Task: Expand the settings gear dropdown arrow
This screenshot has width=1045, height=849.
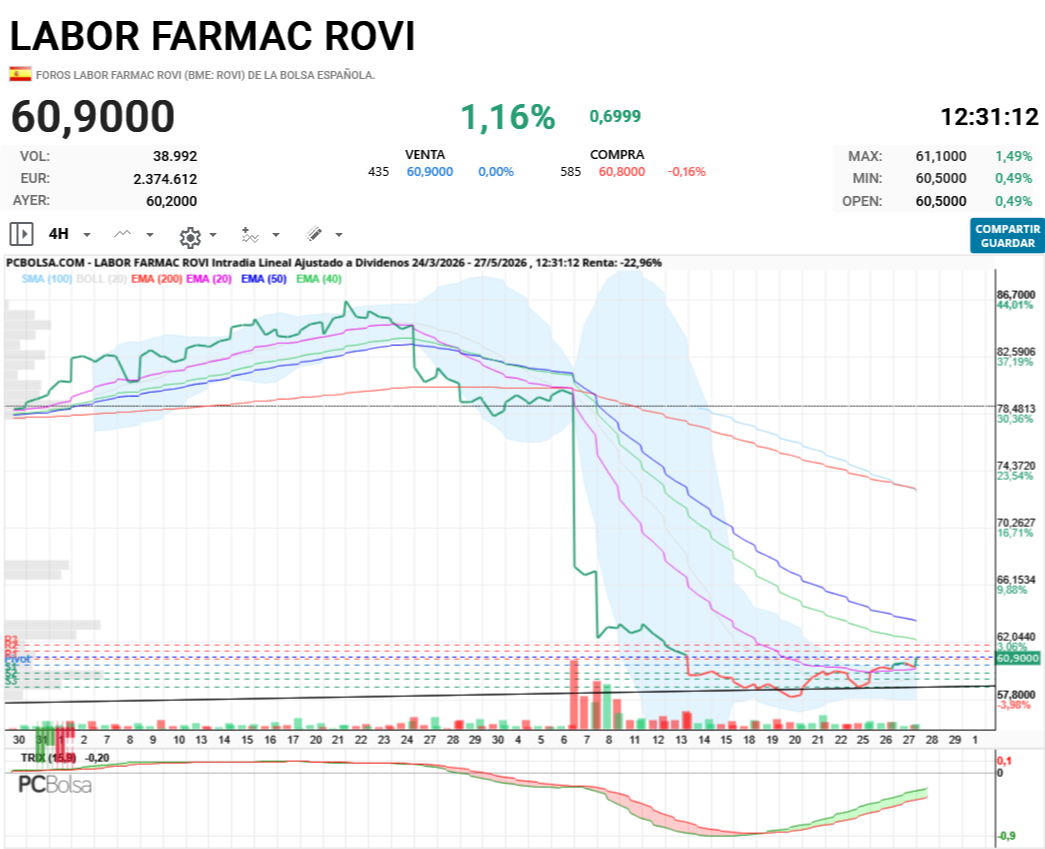Action: point(213,235)
